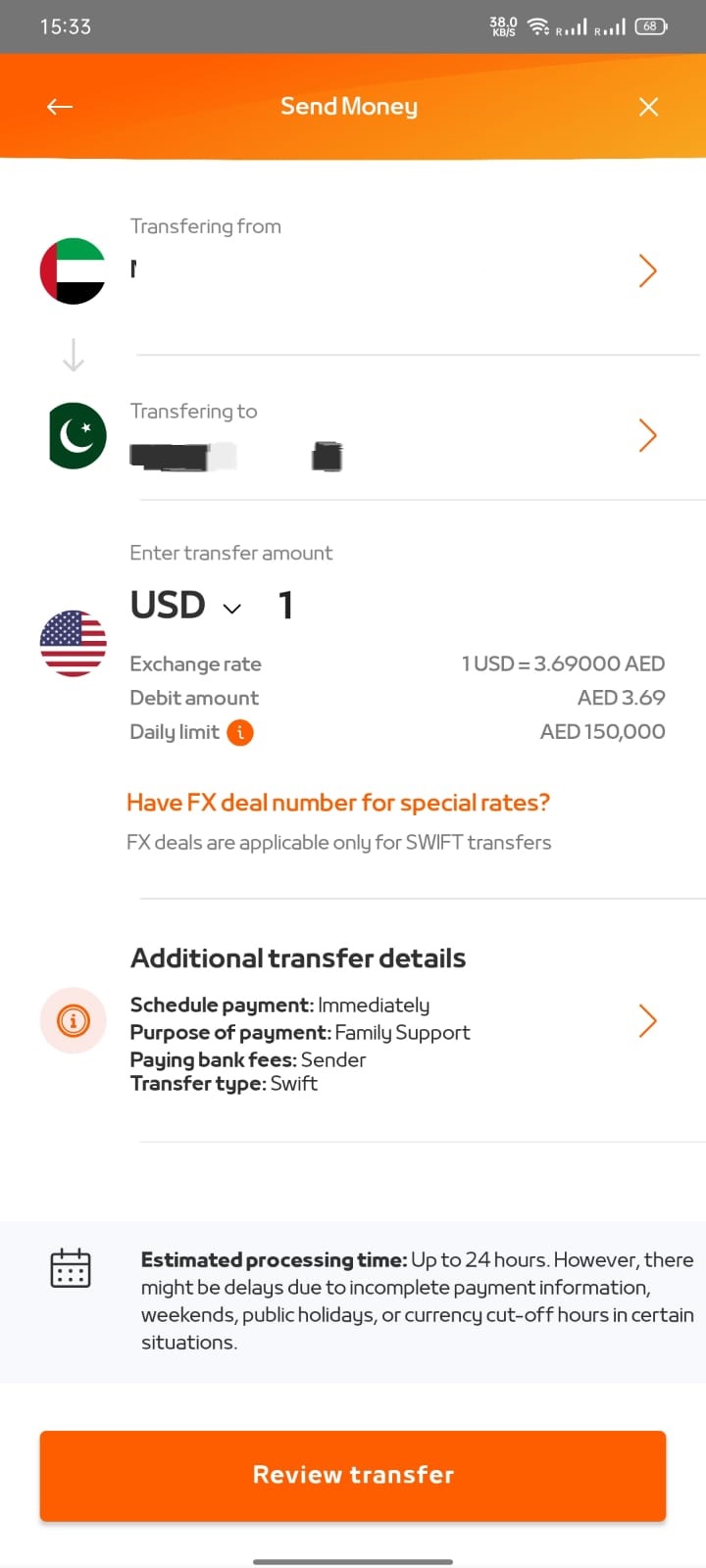Expand the Transfering to beneficiary chevron
706x1568 pixels.
tap(647, 435)
